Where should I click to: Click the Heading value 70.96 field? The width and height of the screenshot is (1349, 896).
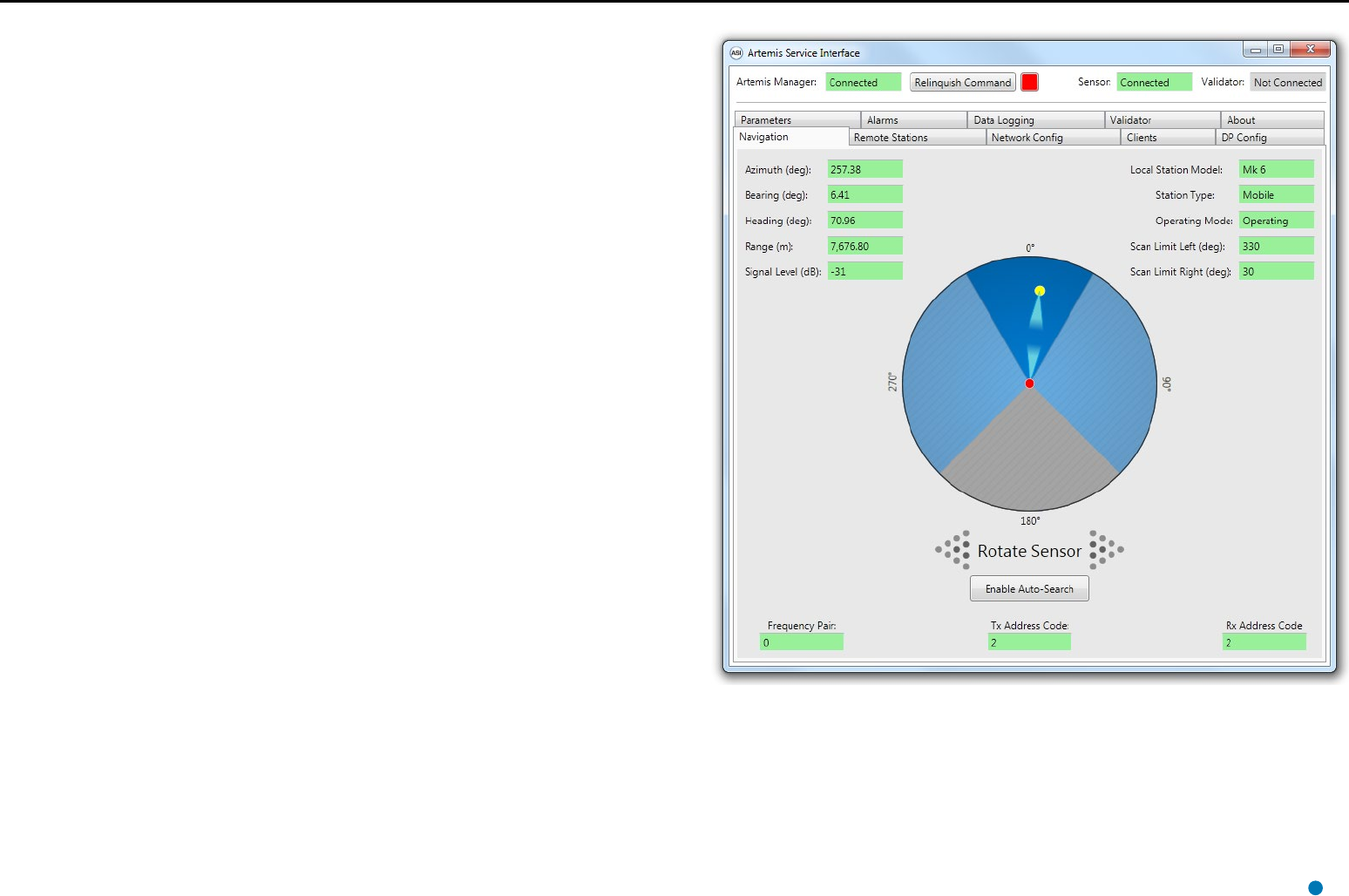[864, 221]
